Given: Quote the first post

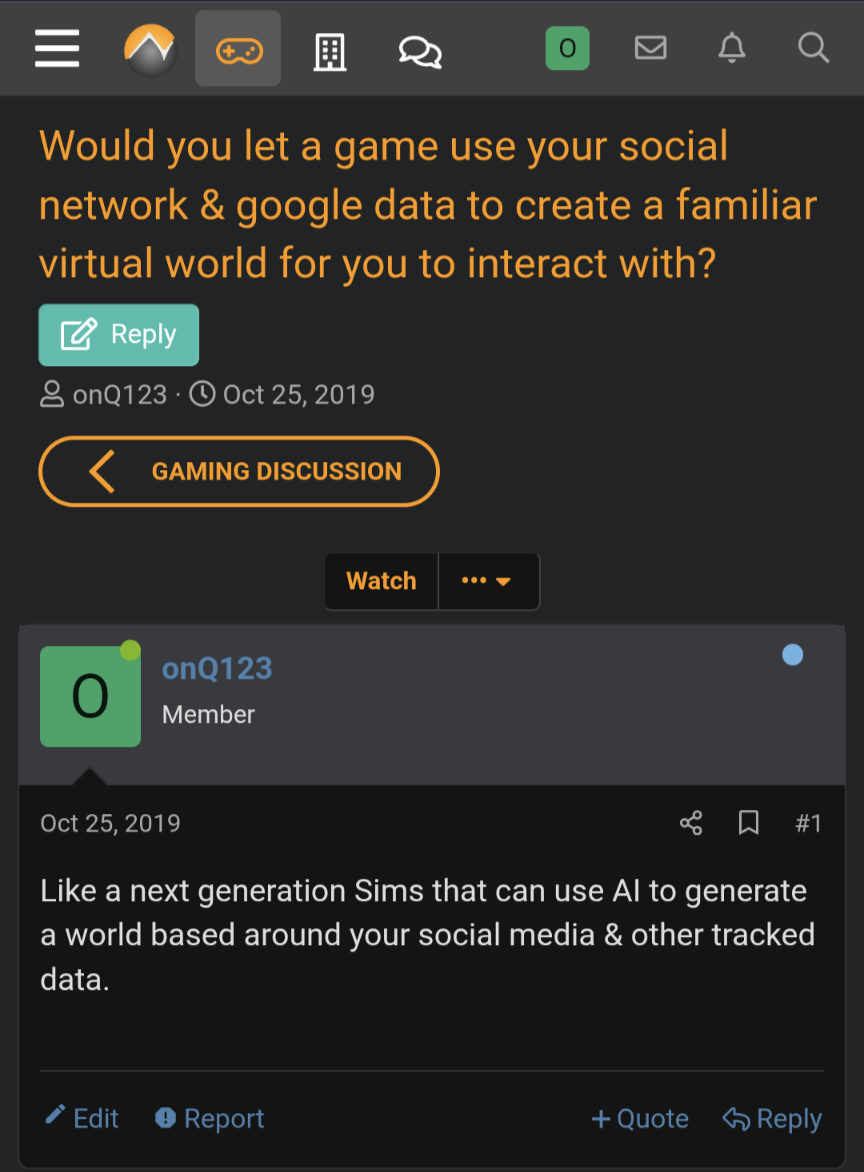Looking at the screenshot, I should point(640,1118).
